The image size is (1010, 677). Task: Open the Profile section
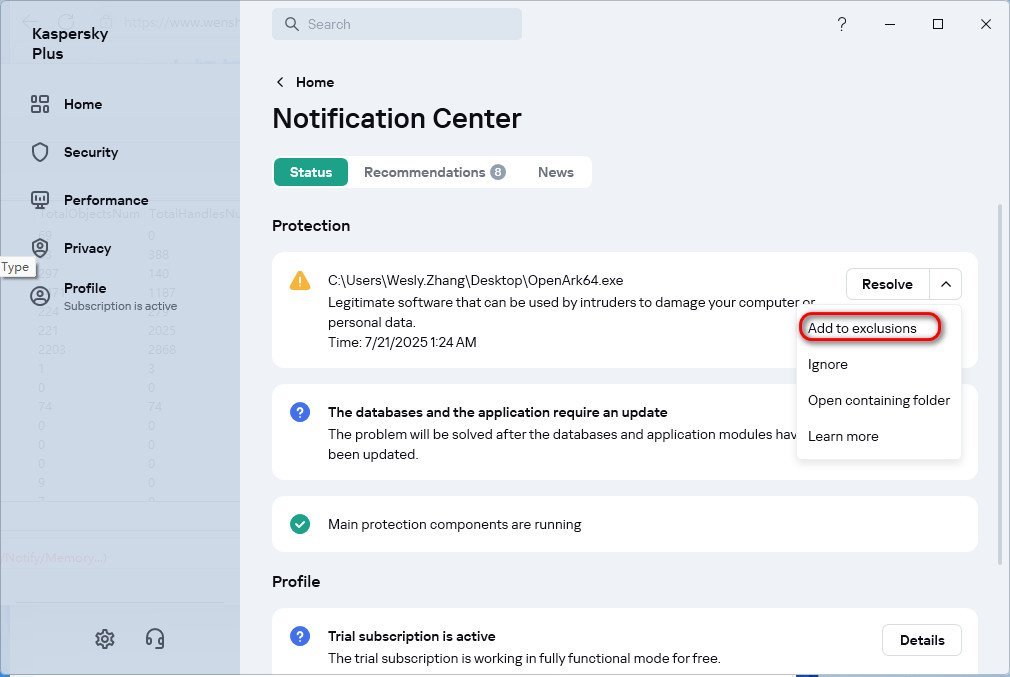click(x=103, y=296)
